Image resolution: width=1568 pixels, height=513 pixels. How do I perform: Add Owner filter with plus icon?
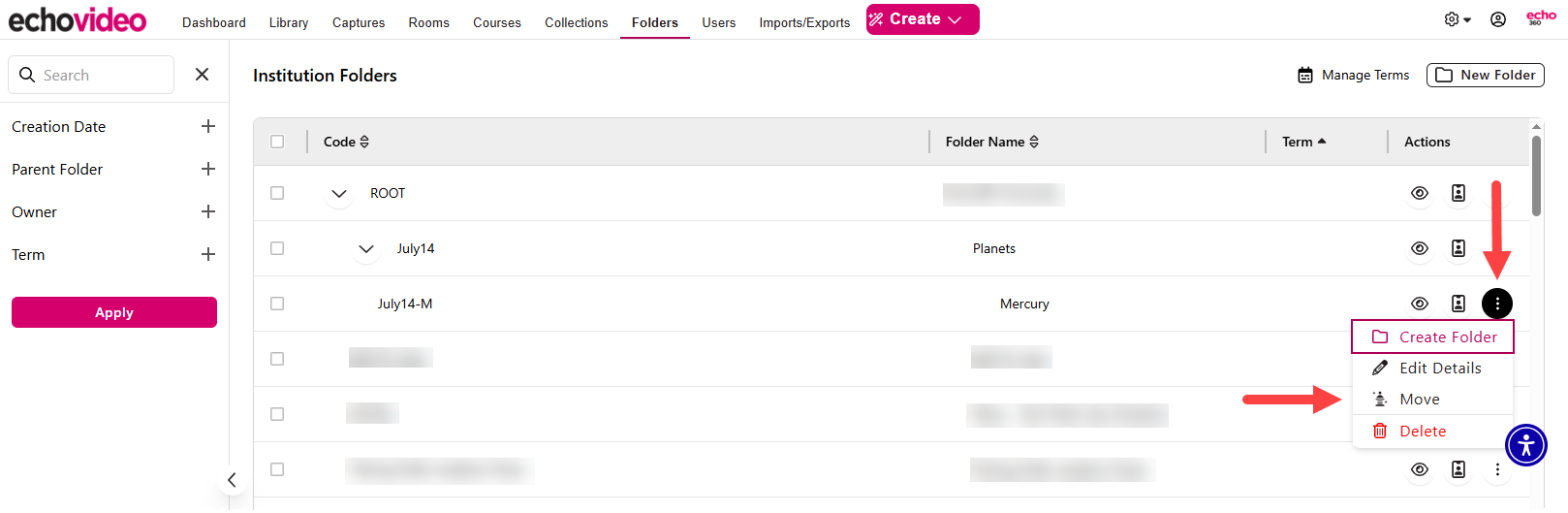click(x=207, y=211)
